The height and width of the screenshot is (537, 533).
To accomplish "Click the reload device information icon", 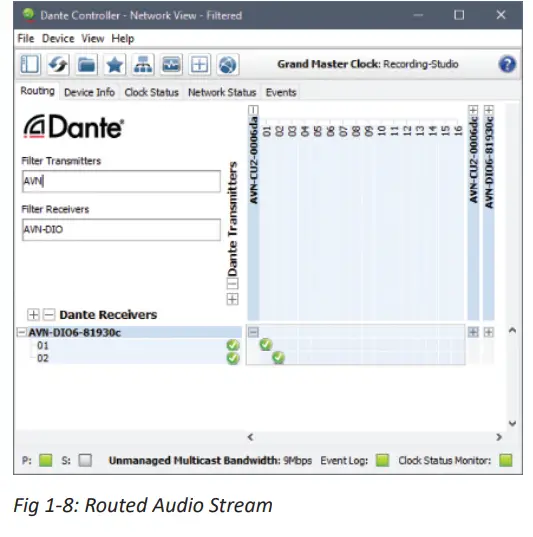I will pyautogui.click(x=58, y=64).
